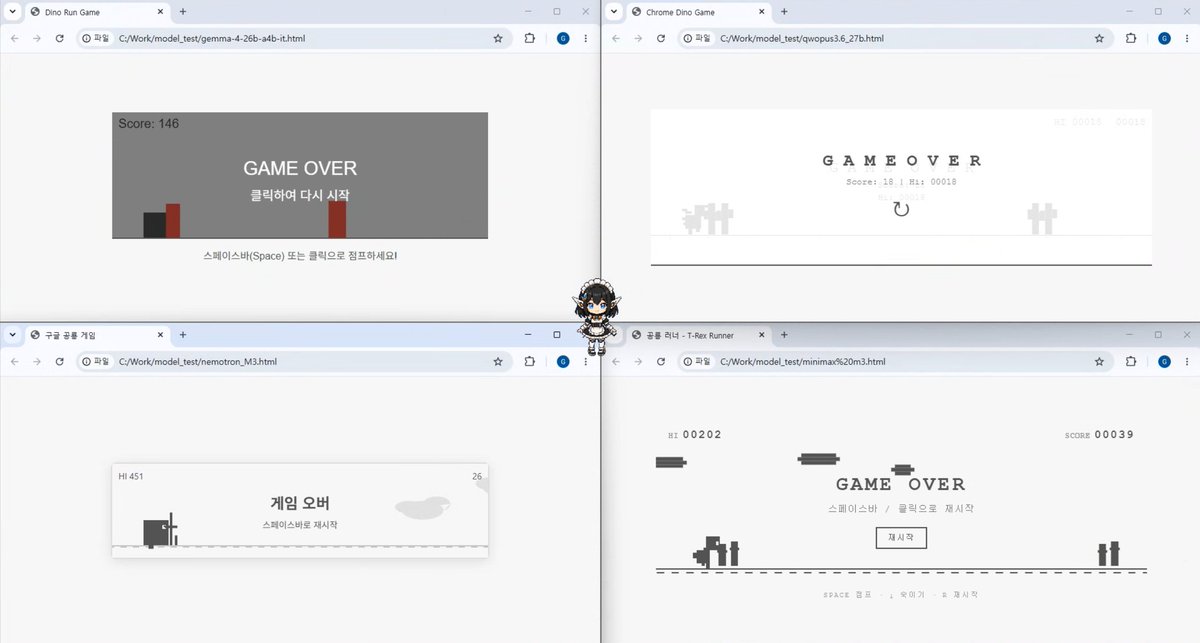Viewport: 1200px width, 643px height.
Task: Open Chrome menu in Dino Run Game window
Action: click(x=585, y=38)
